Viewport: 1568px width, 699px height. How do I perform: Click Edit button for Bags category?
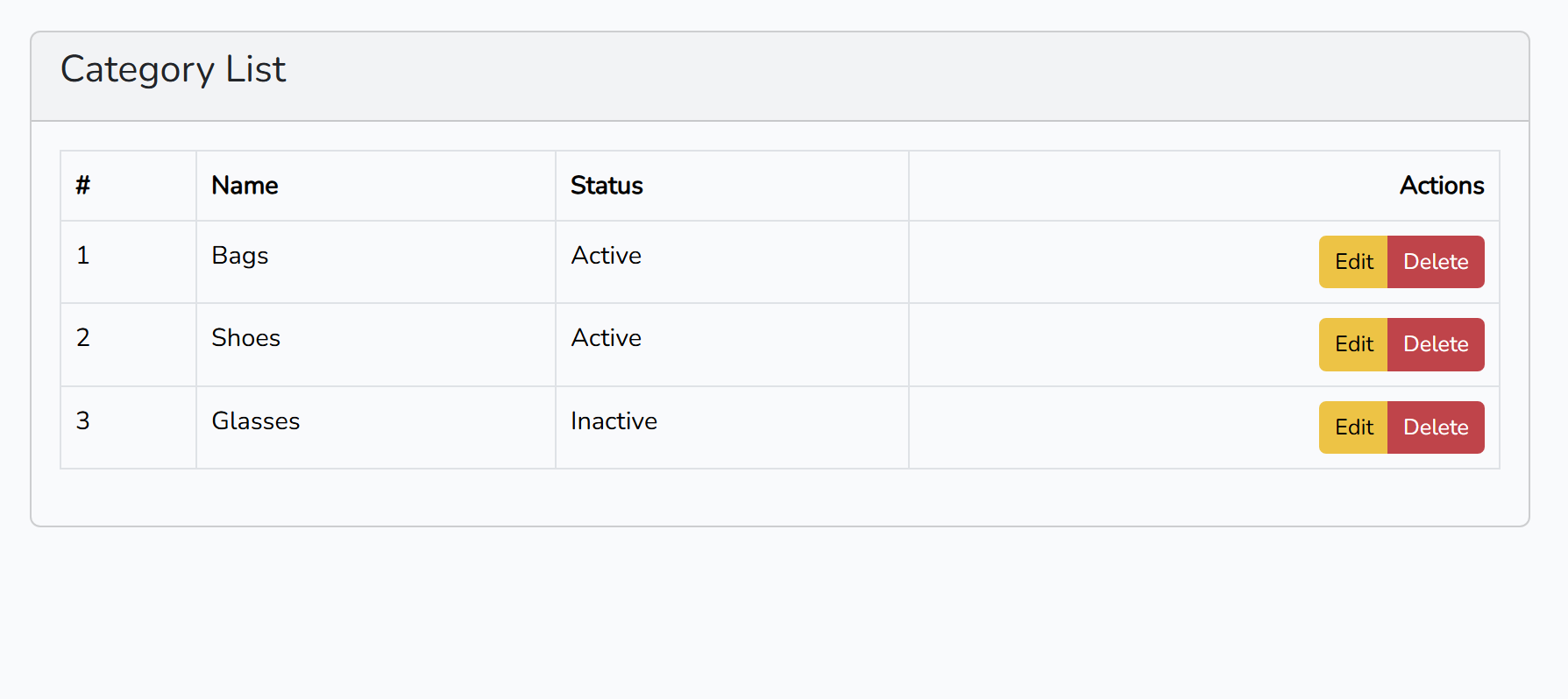(x=1353, y=262)
